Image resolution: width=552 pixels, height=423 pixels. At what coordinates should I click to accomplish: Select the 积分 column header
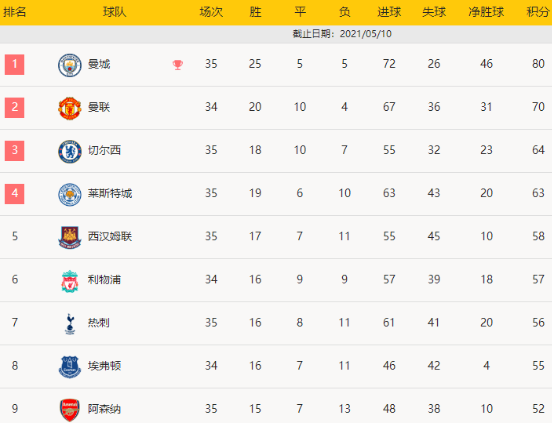point(538,12)
